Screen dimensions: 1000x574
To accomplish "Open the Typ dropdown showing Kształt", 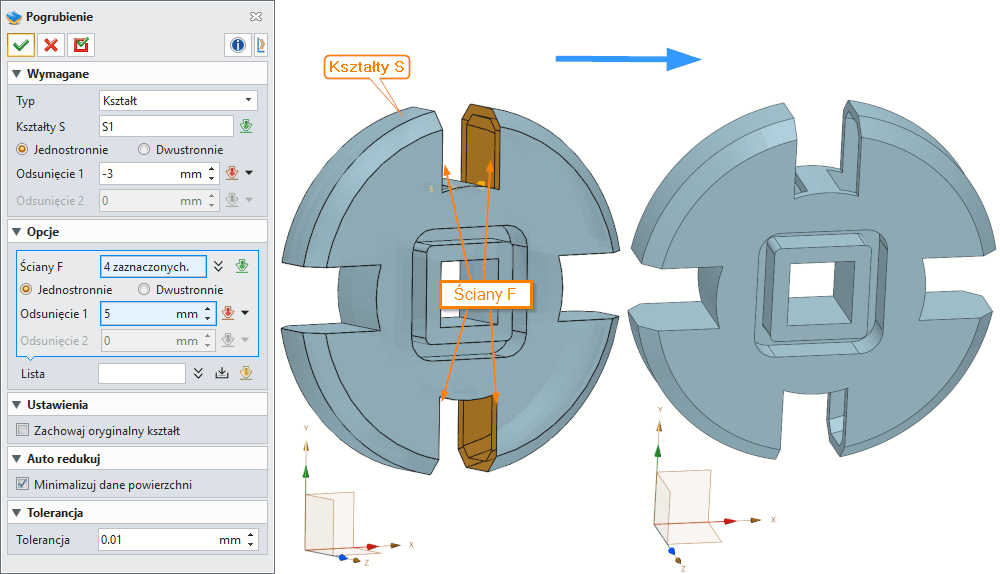I will tap(178, 100).
